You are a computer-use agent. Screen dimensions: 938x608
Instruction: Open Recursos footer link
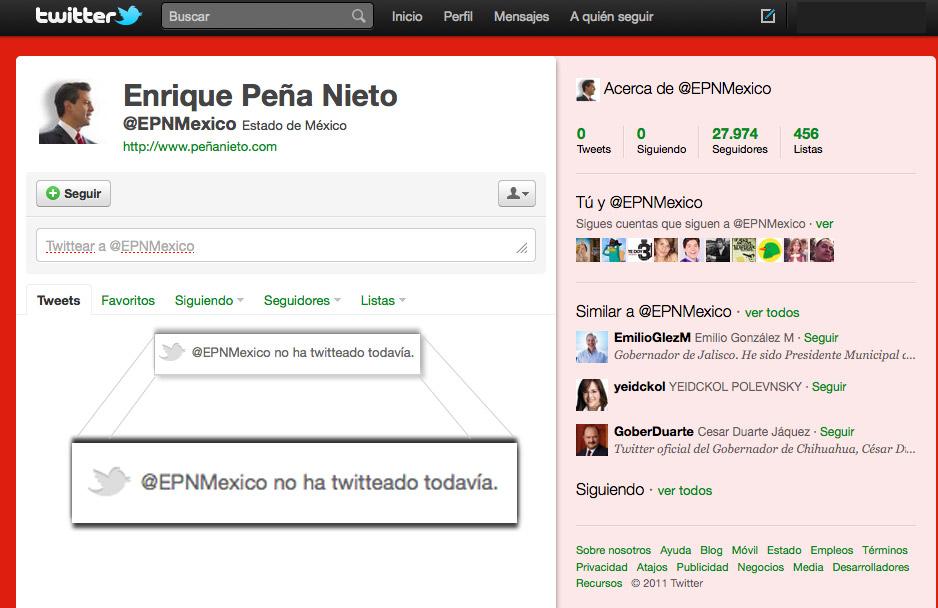point(599,583)
